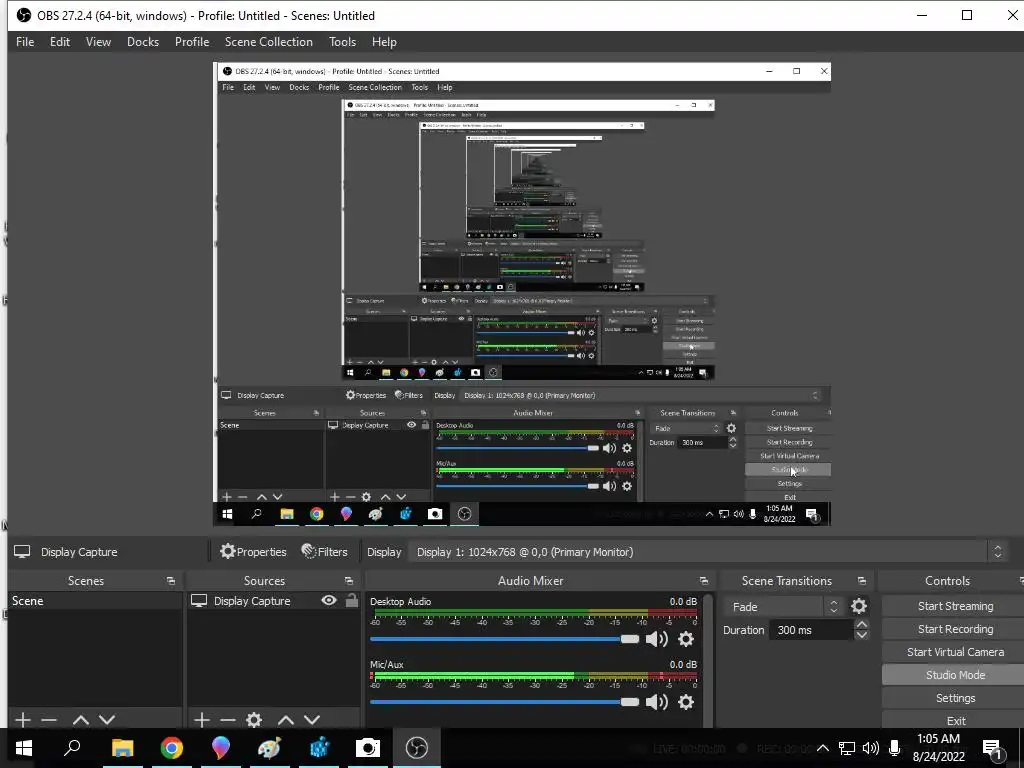Open the Help menu
Image resolution: width=1024 pixels, height=768 pixels.
(384, 42)
